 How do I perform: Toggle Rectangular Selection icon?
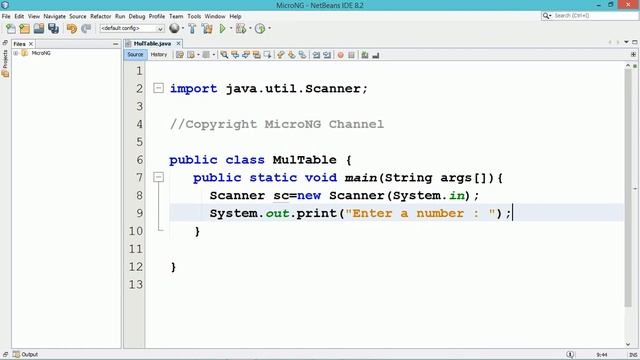click(x=267, y=55)
